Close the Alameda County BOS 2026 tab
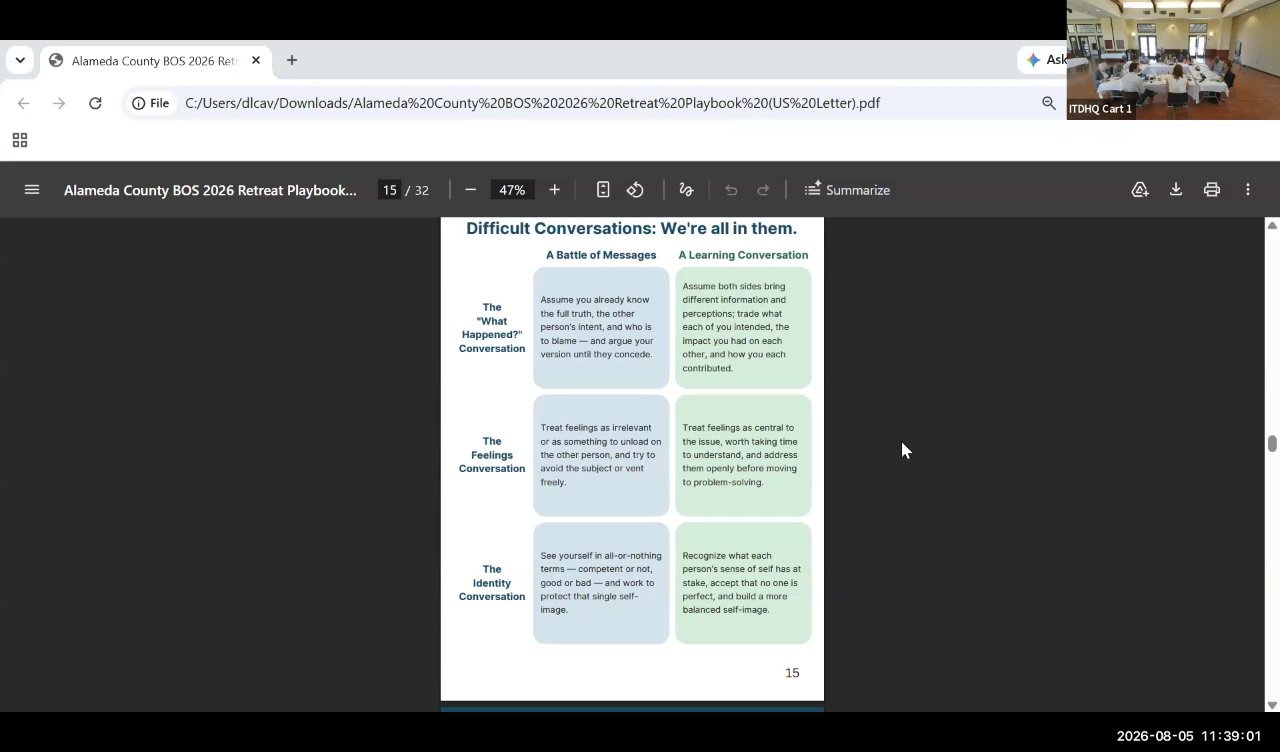1280x752 pixels. [256, 60]
